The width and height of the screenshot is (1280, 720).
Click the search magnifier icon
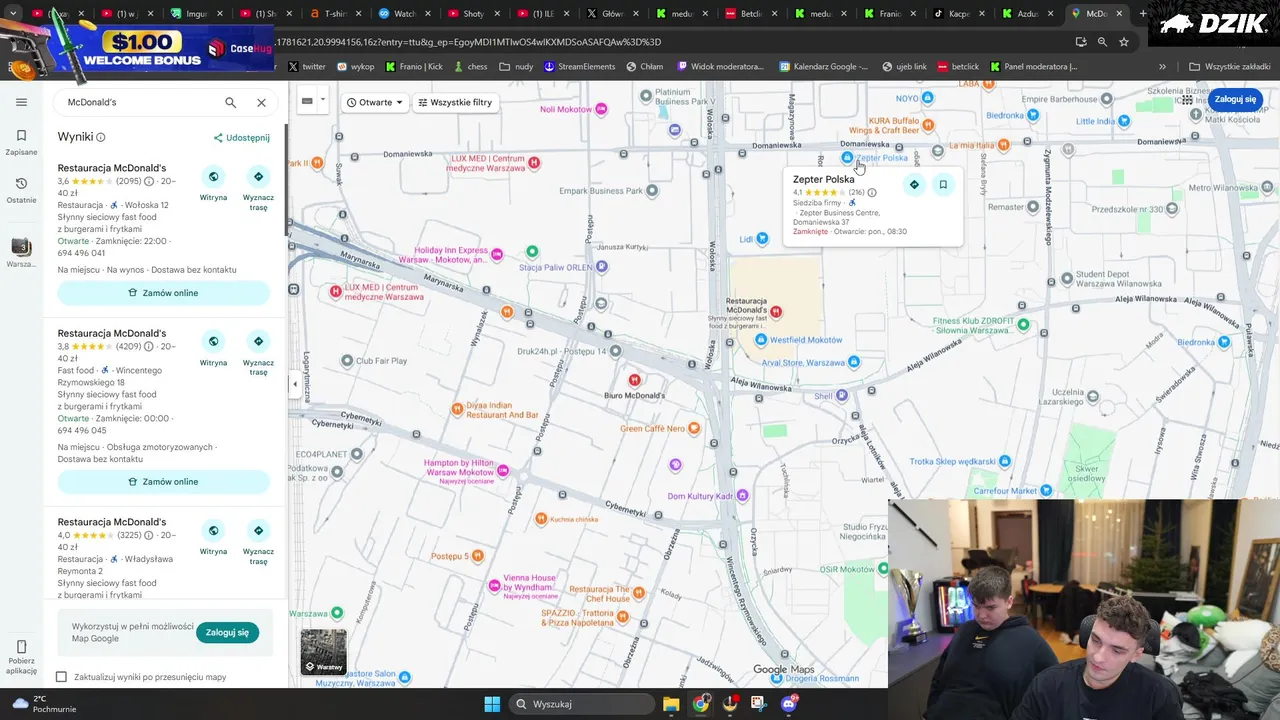pos(231,102)
